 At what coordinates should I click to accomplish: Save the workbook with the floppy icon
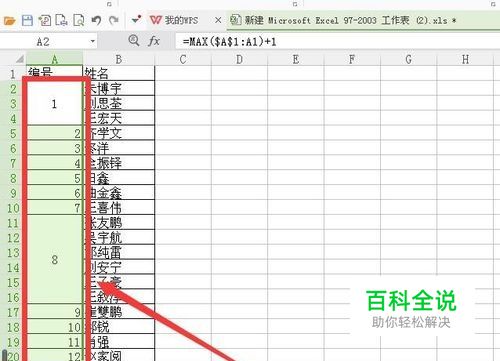coord(27,21)
